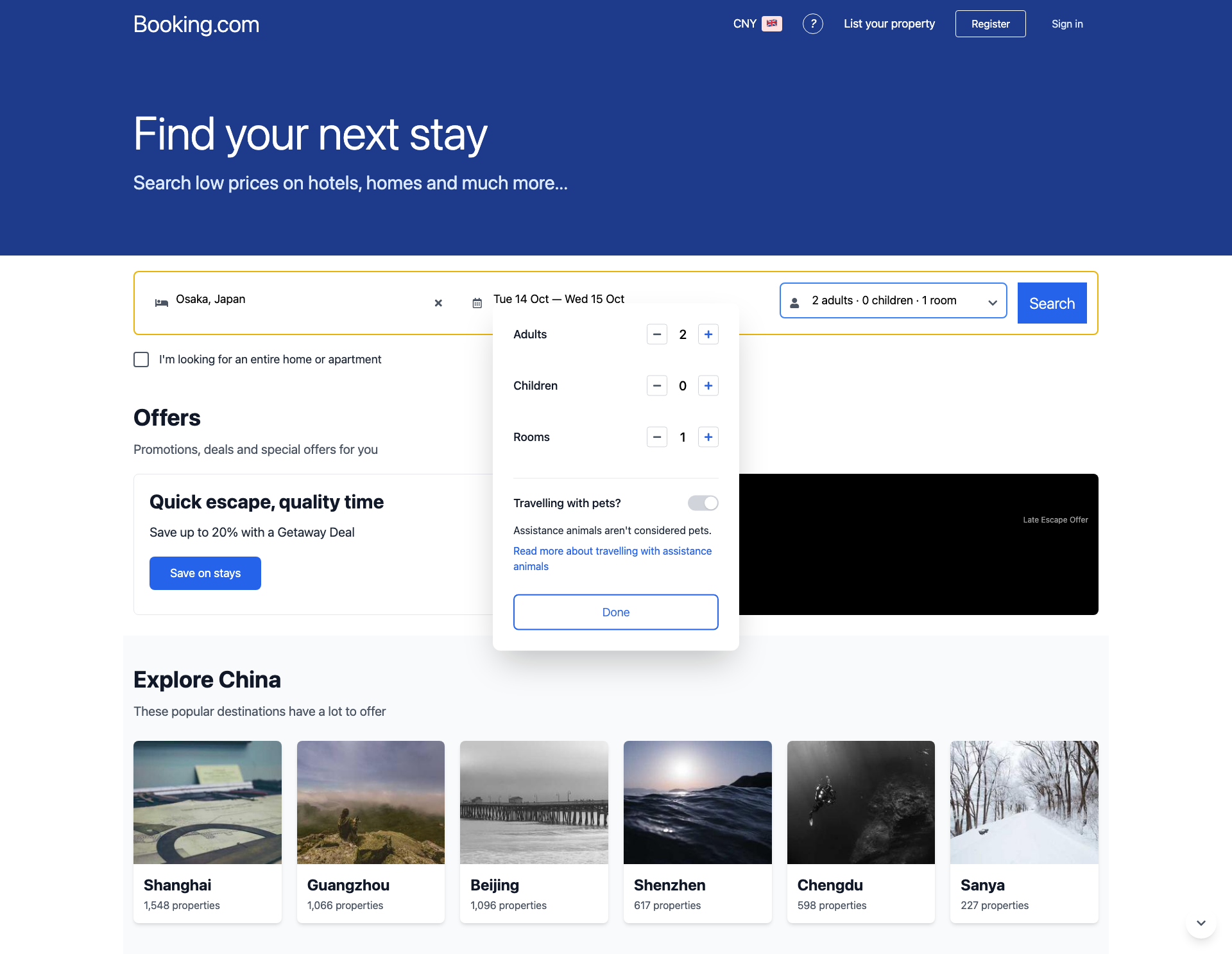Open the Shanghai destination thumbnail
Image resolution: width=1232 pixels, height=954 pixels.
(207, 802)
